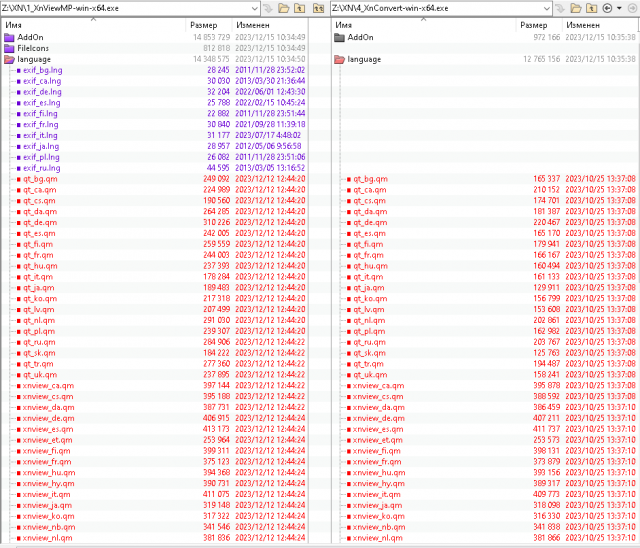Viewport: 640px width, 548px height.
Task: Click the right pane browse-for-folder icon
Action: 576,8
